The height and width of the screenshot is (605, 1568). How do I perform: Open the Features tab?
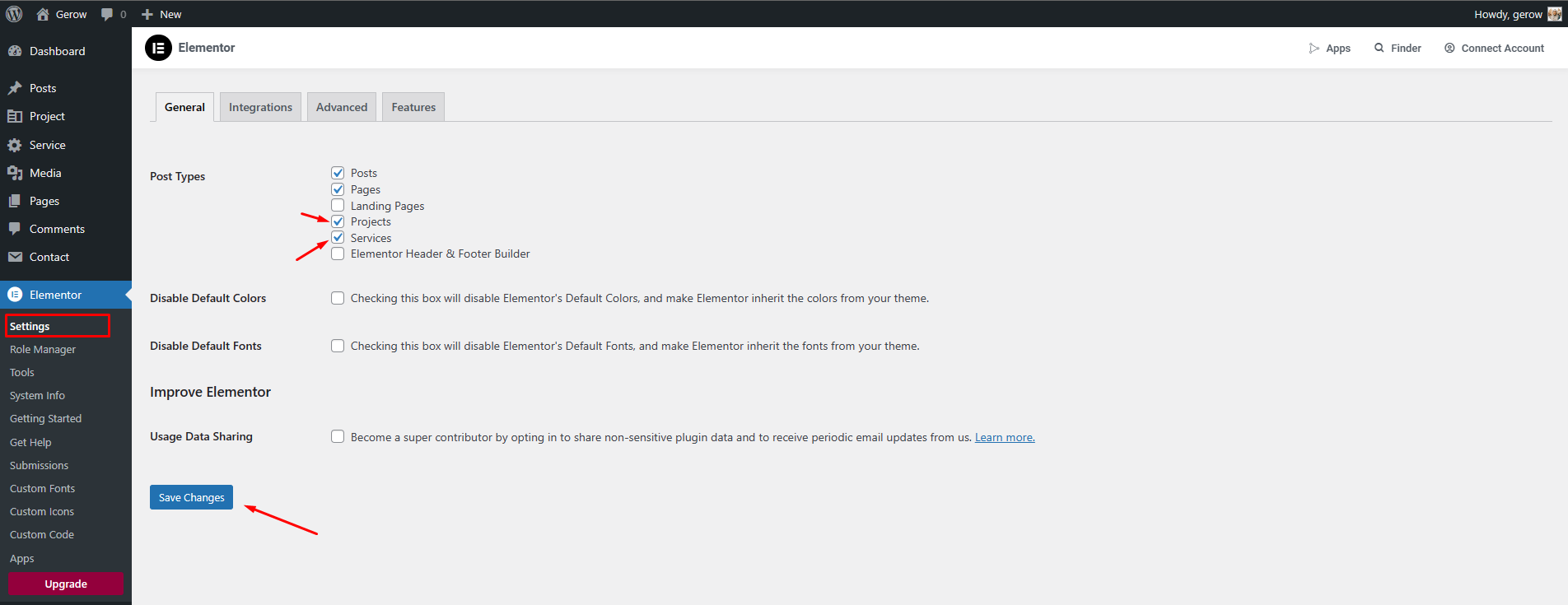413,107
